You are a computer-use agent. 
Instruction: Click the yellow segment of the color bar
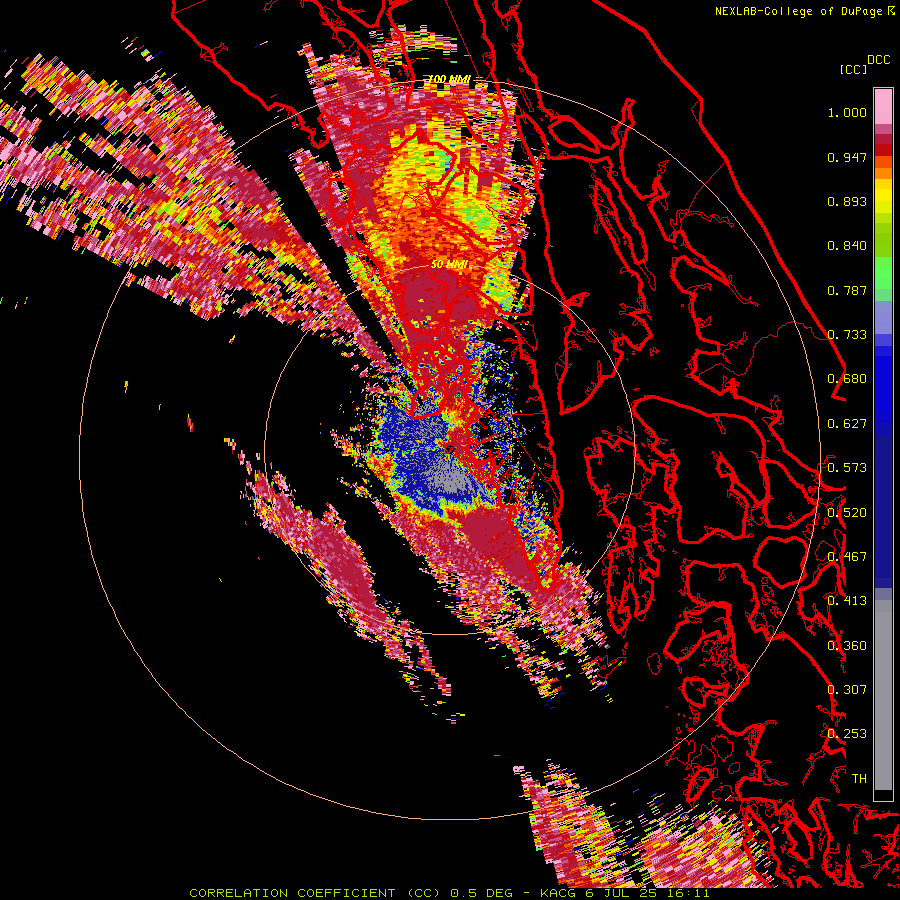tap(883, 196)
